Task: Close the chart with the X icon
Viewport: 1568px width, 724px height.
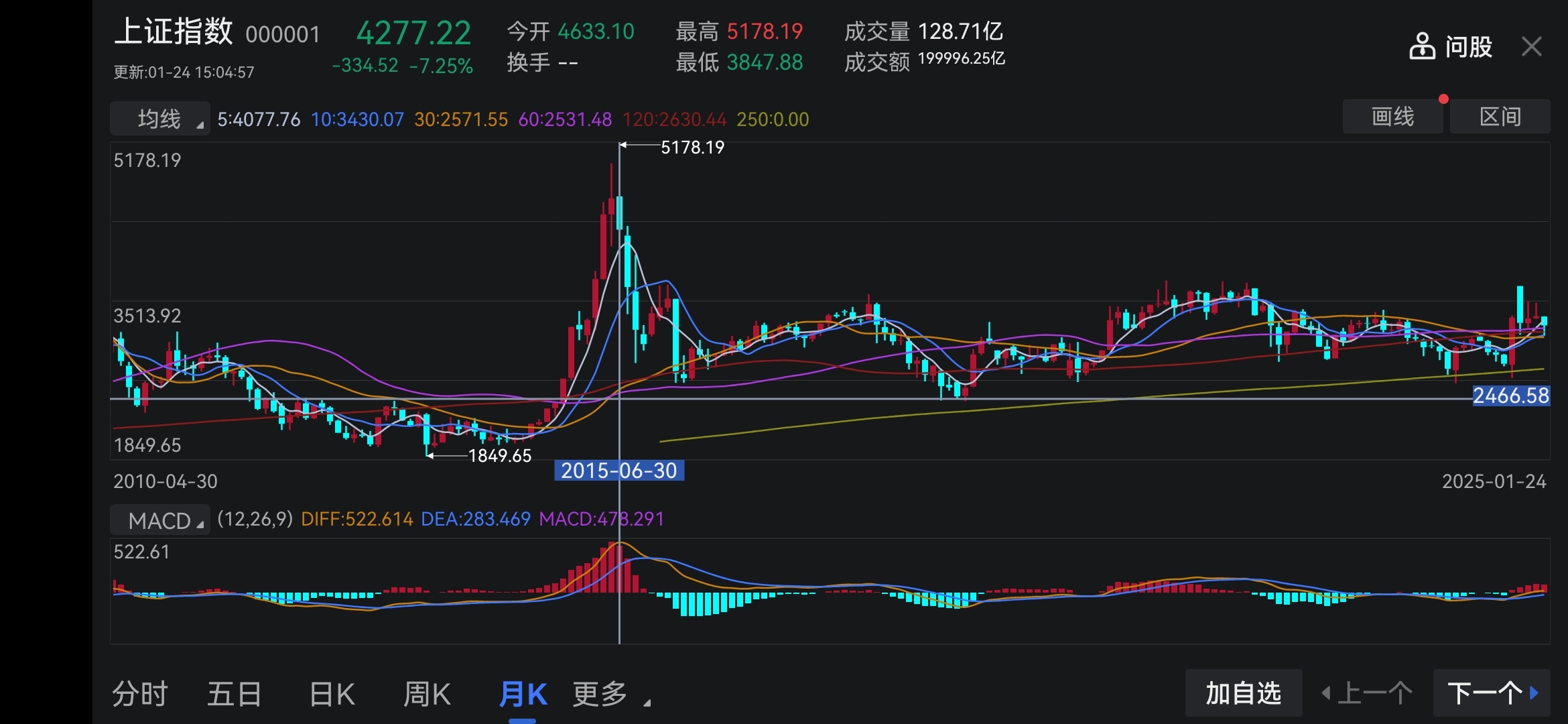Action: click(x=1532, y=47)
